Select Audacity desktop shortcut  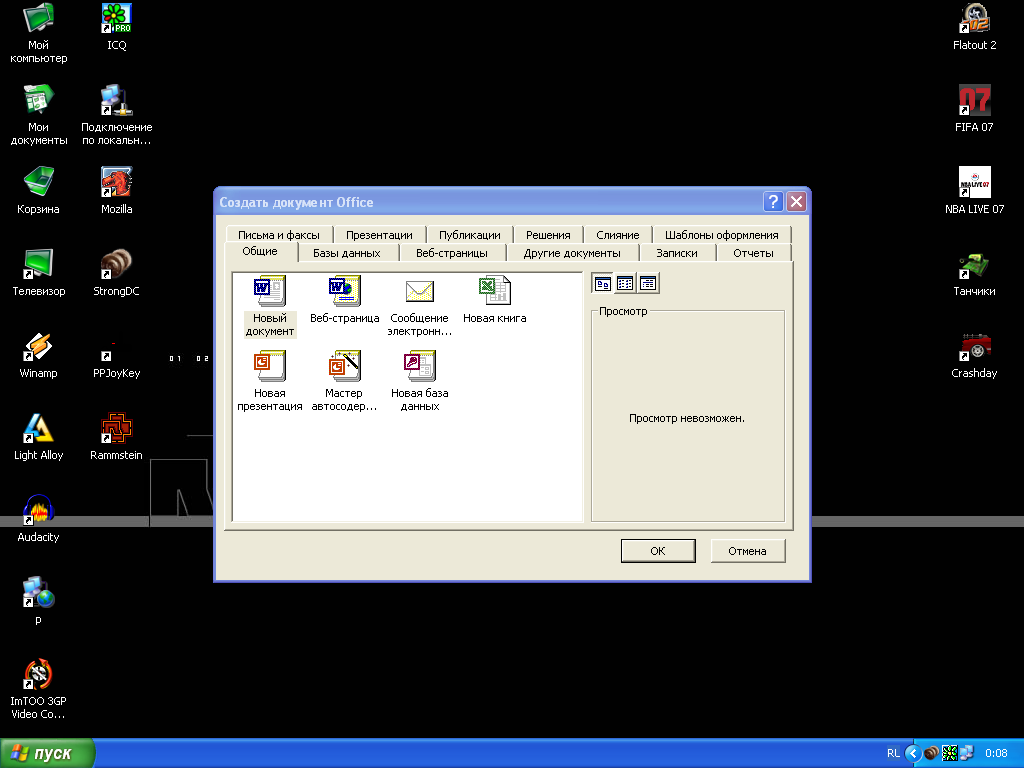[x=39, y=519]
